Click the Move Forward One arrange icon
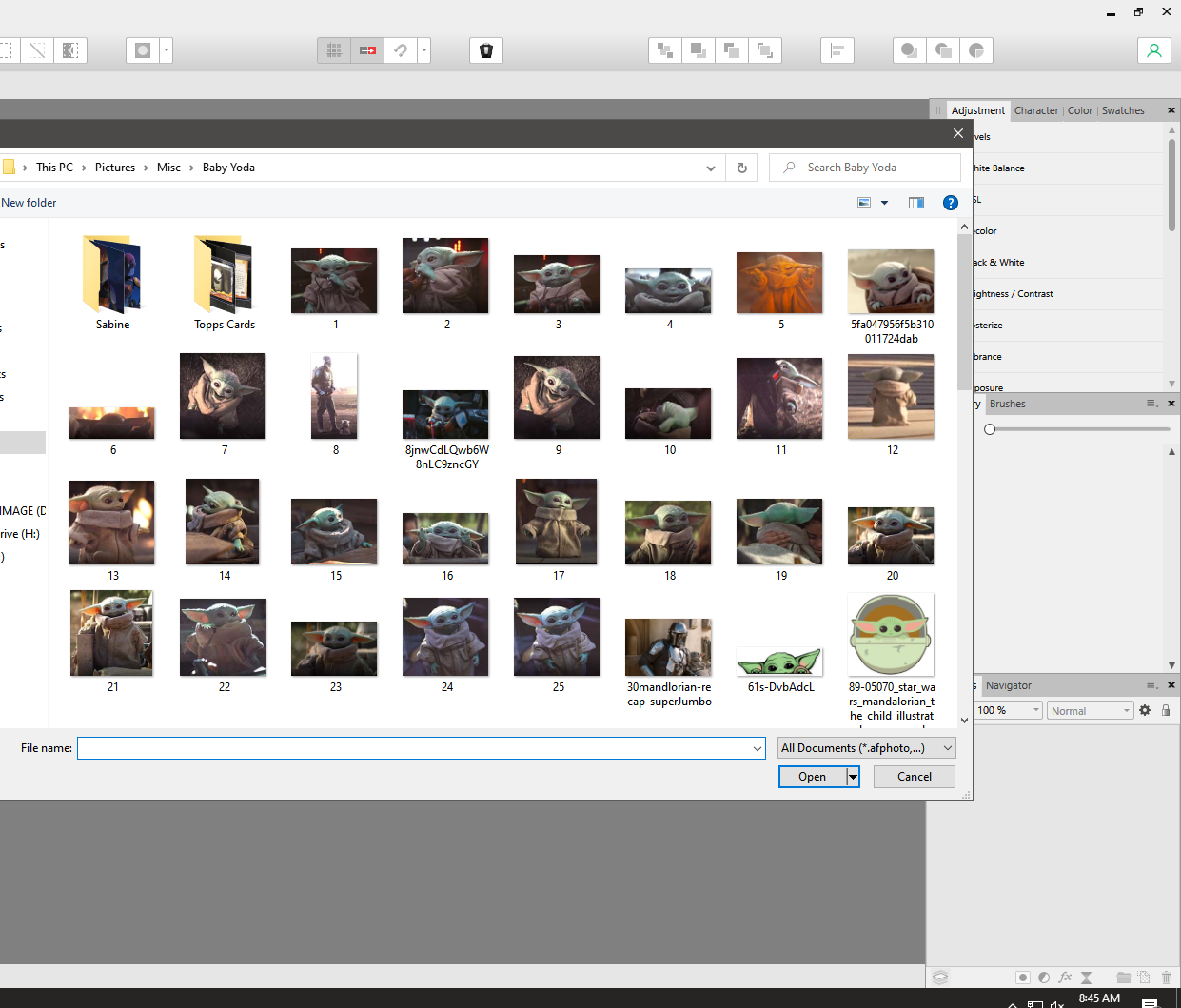 [x=732, y=50]
